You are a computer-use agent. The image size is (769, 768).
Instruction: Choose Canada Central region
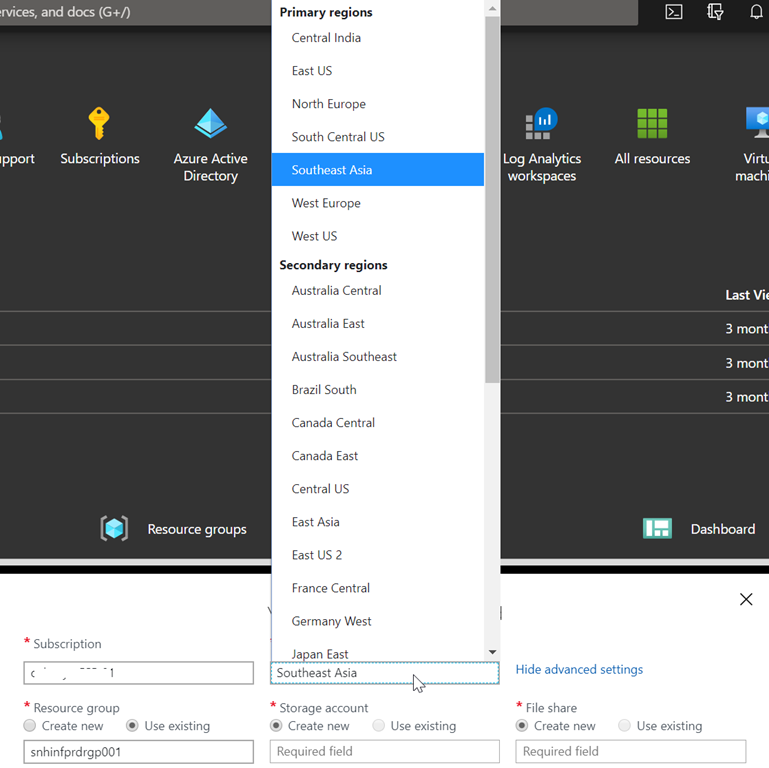[378, 423]
